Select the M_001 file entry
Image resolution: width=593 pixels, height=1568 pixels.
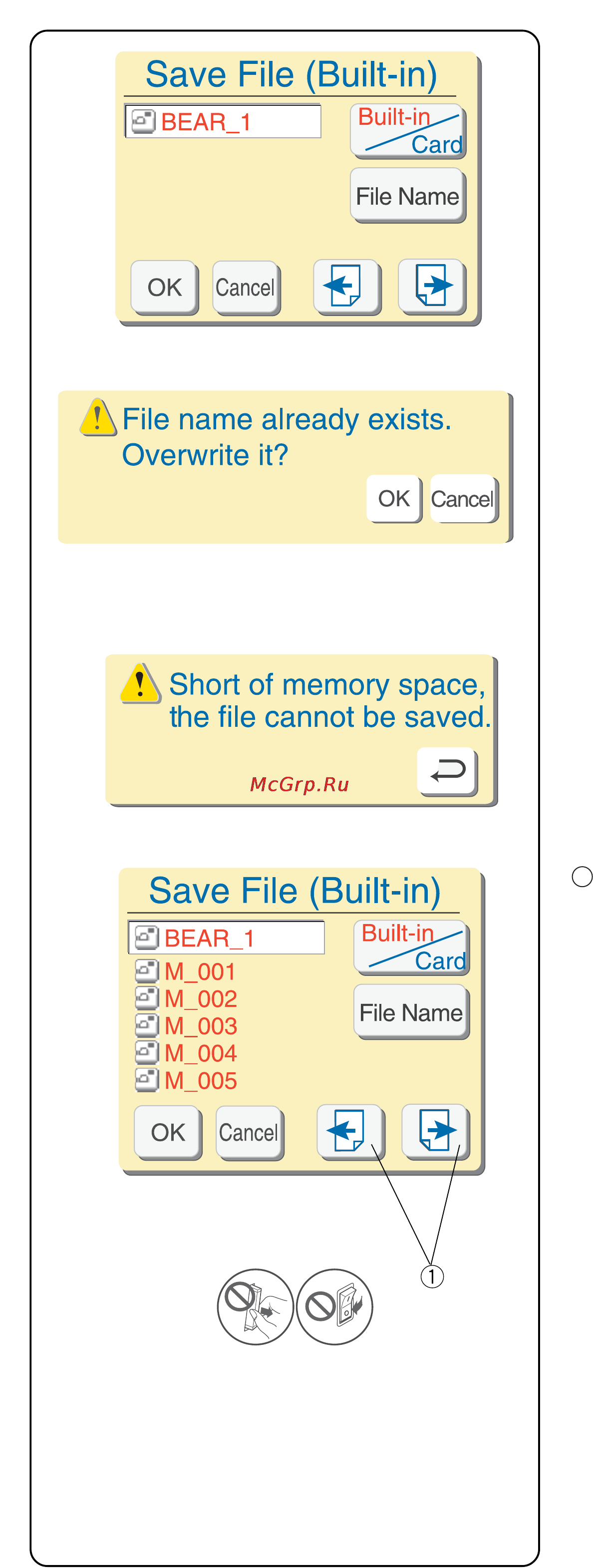(186, 971)
